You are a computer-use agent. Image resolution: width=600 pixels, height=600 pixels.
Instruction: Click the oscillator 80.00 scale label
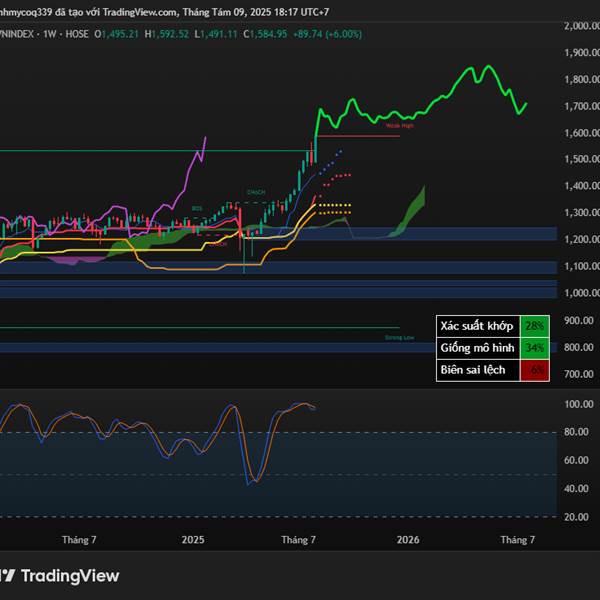click(576, 432)
